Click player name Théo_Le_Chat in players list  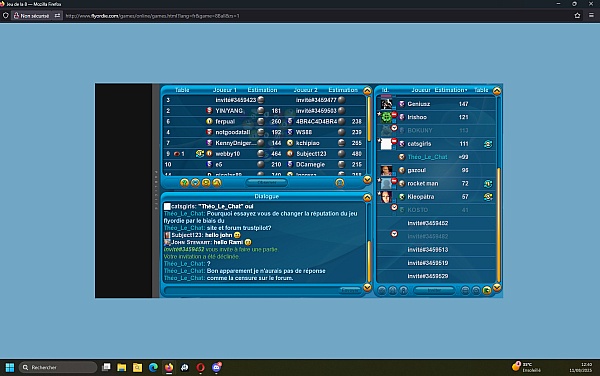pyautogui.click(x=427, y=157)
